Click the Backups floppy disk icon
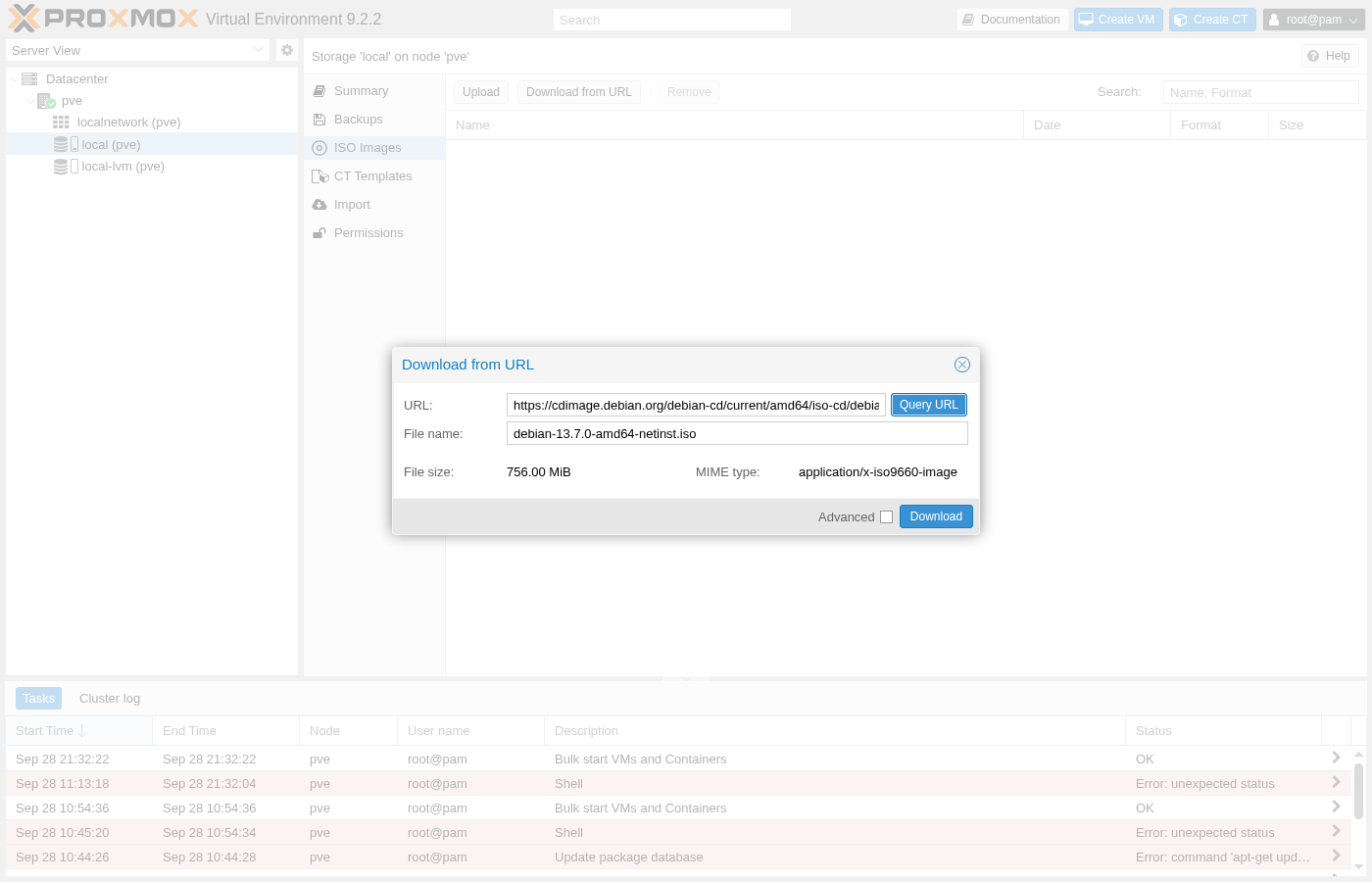Image resolution: width=1372 pixels, height=882 pixels. point(319,120)
